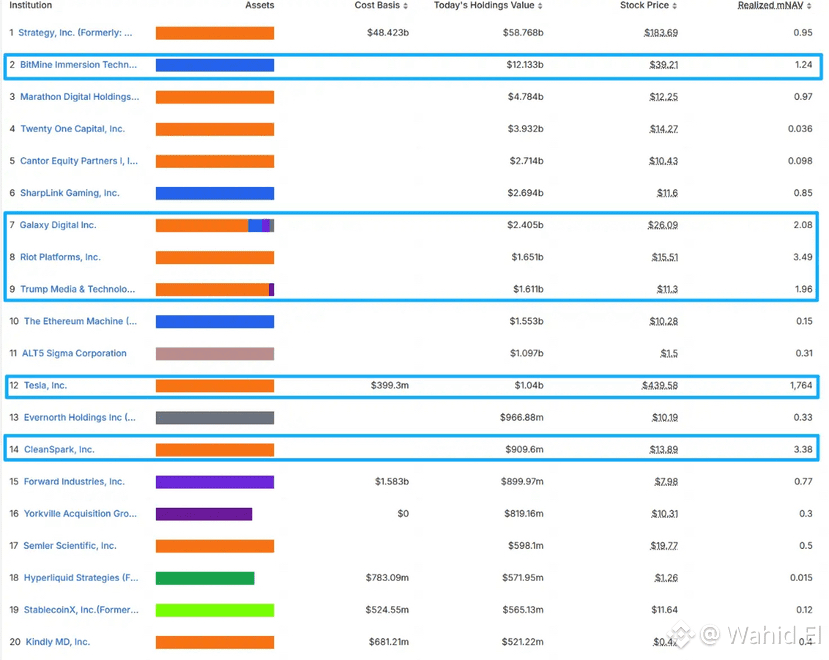Screen dimensions: 829x660
Task: Click Riot Platforms stock price $15.51
Action: pyautogui.click(x=665, y=257)
